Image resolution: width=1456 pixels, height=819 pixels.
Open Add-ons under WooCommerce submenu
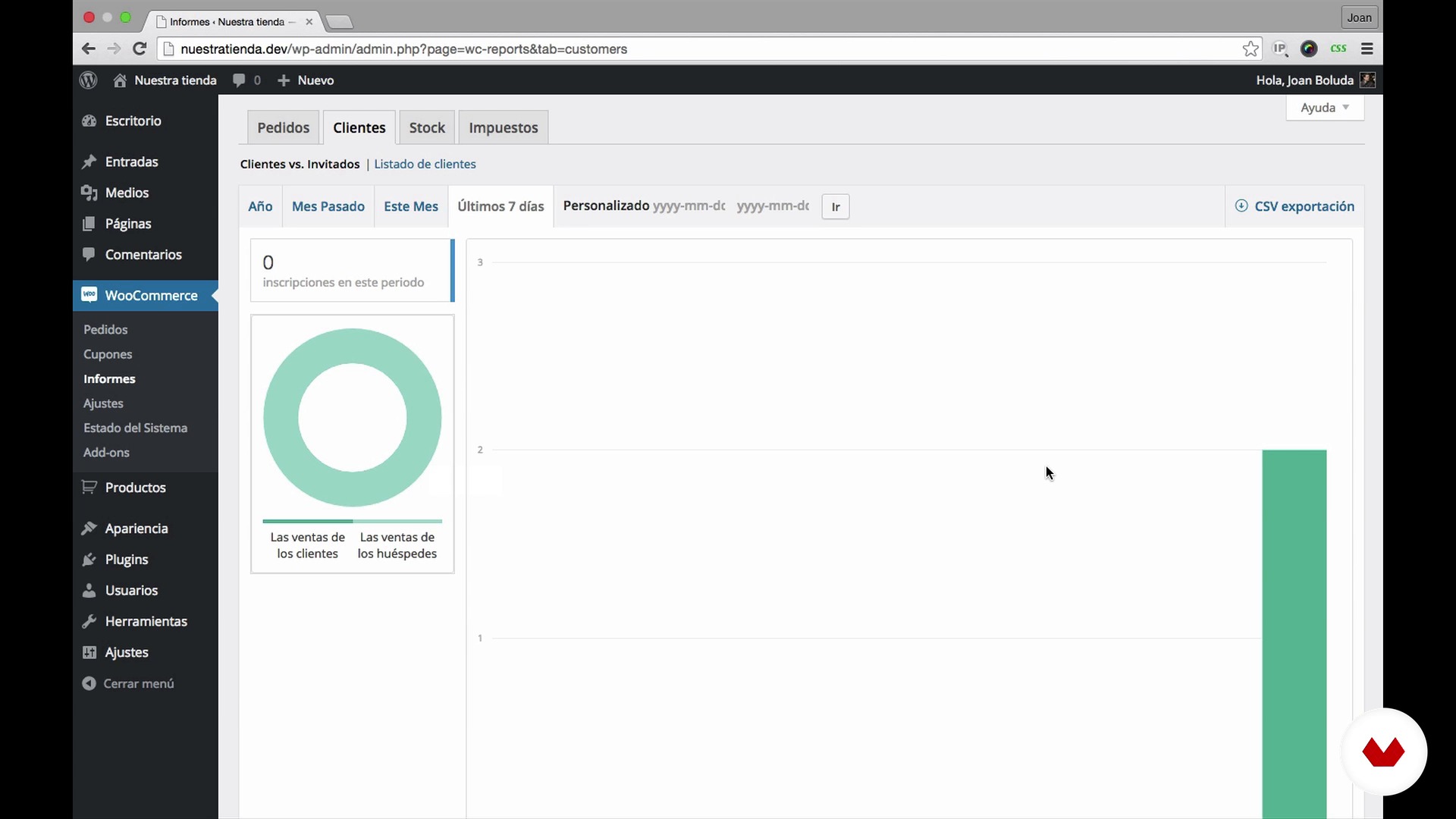pos(106,452)
